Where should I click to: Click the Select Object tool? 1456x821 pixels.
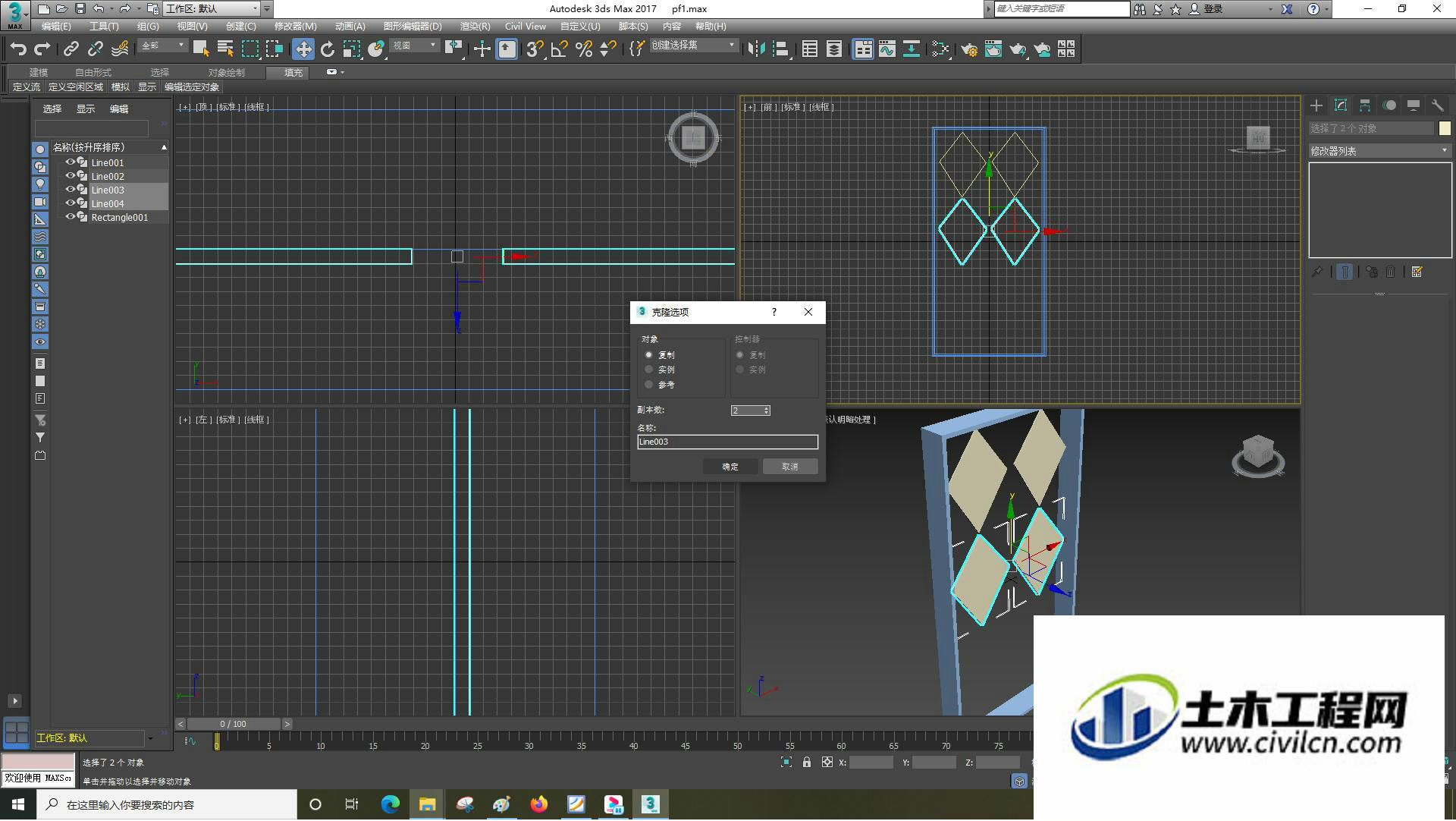201,49
